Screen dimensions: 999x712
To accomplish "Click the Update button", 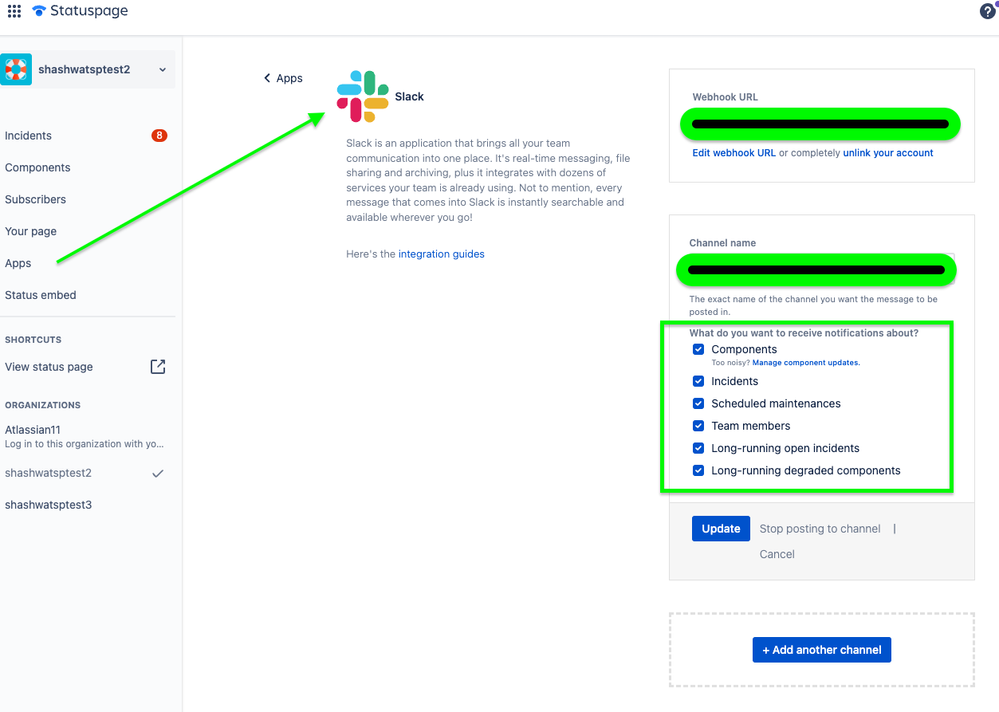I will (x=721, y=529).
